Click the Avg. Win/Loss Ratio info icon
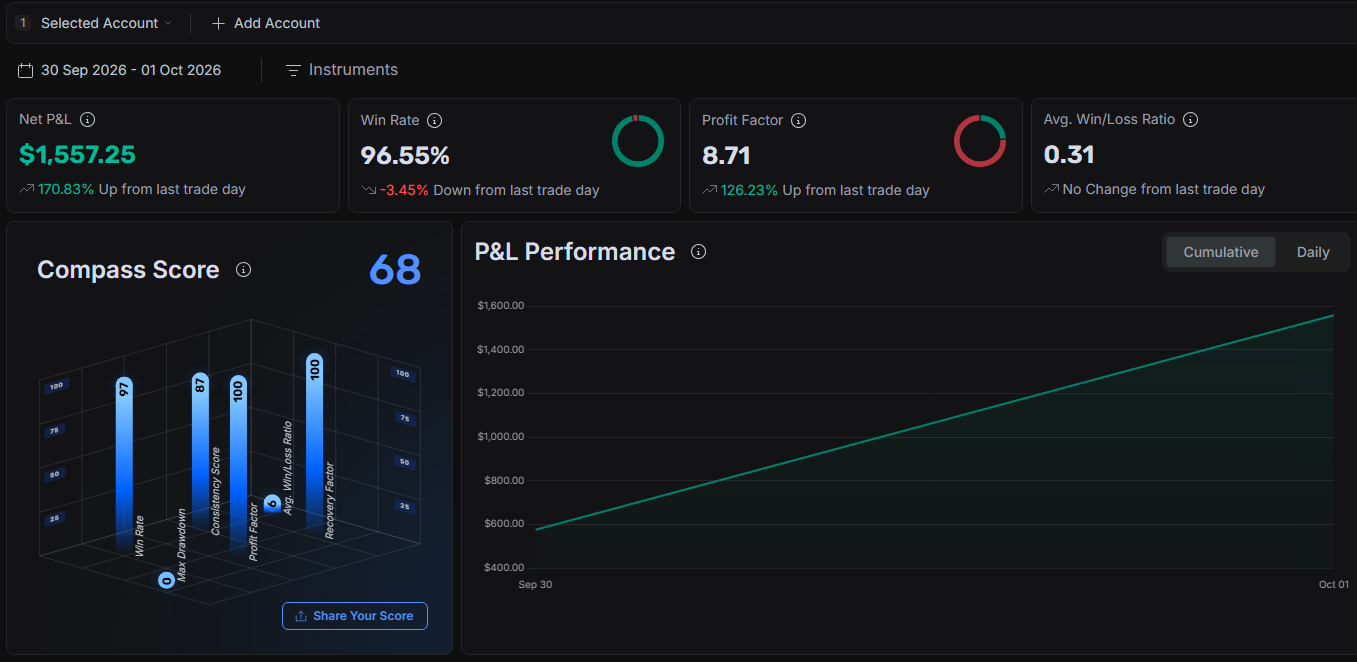 (x=1190, y=119)
